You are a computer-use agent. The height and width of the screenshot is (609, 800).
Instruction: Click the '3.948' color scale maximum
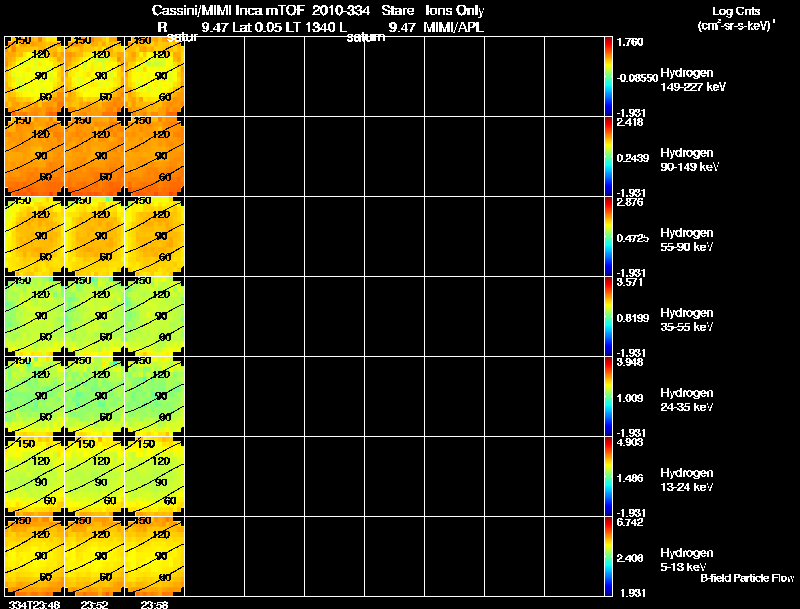[630, 362]
